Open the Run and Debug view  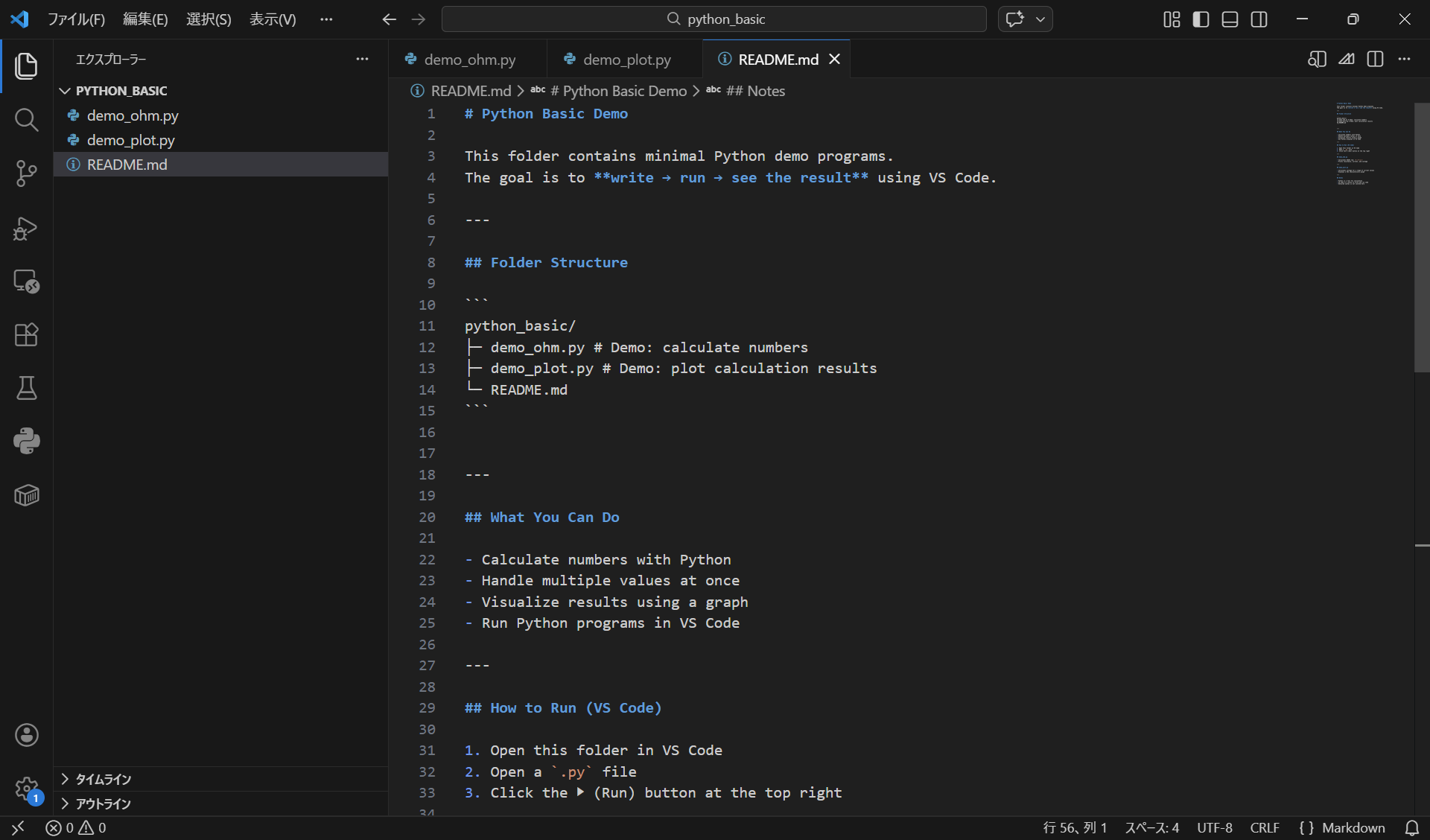(x=27, y=229)
